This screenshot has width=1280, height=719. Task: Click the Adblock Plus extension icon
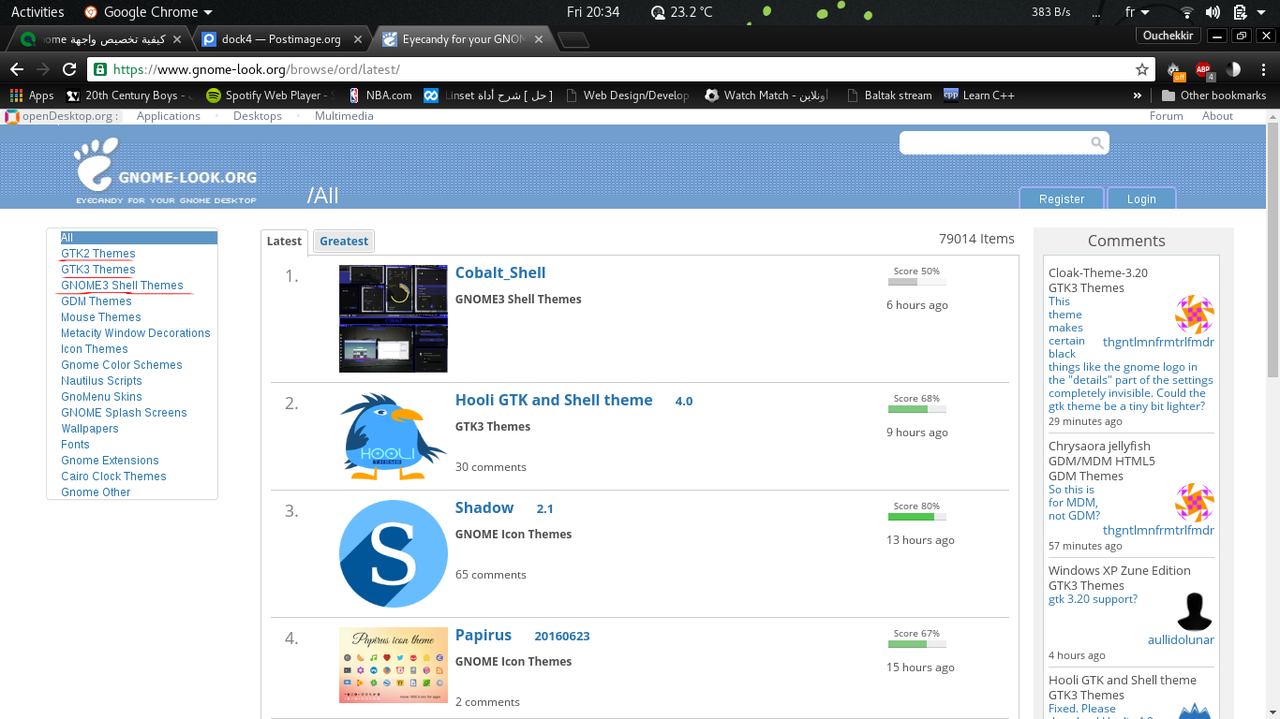[1203, 70]
